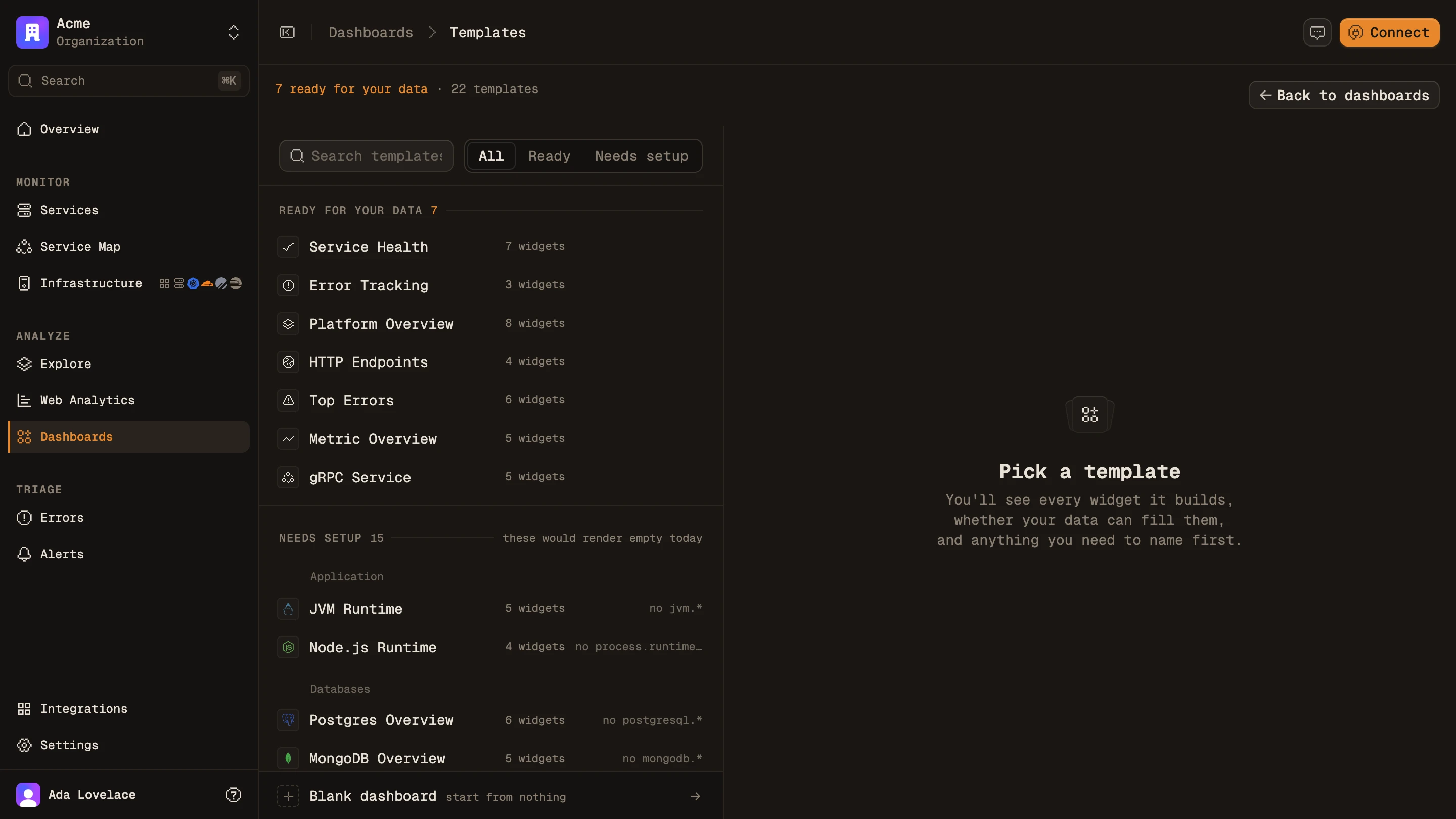This screenshot has width=1456, height=819.
Task: Select the All filter tab
Action: (491, 155)
